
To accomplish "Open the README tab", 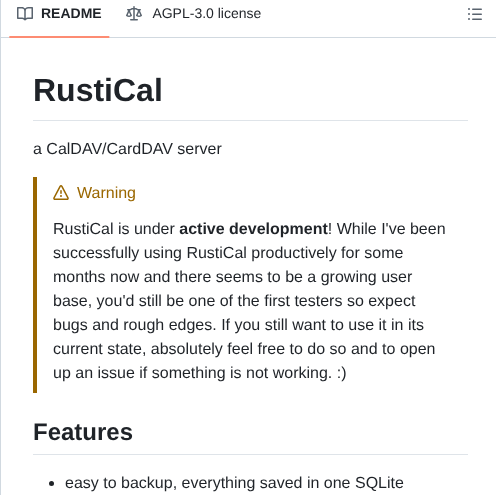I will pos(59,14).
